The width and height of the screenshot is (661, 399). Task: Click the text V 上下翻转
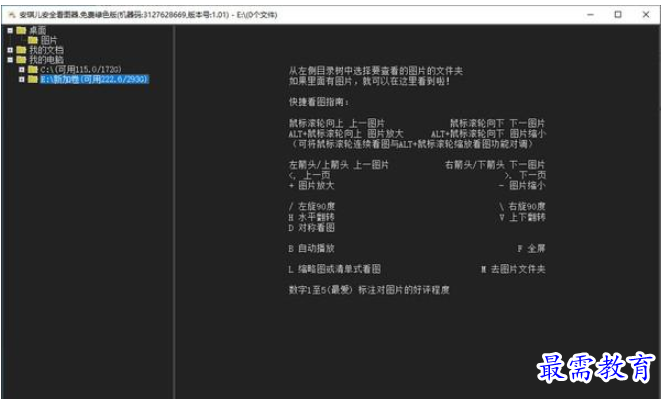(522, 217)
